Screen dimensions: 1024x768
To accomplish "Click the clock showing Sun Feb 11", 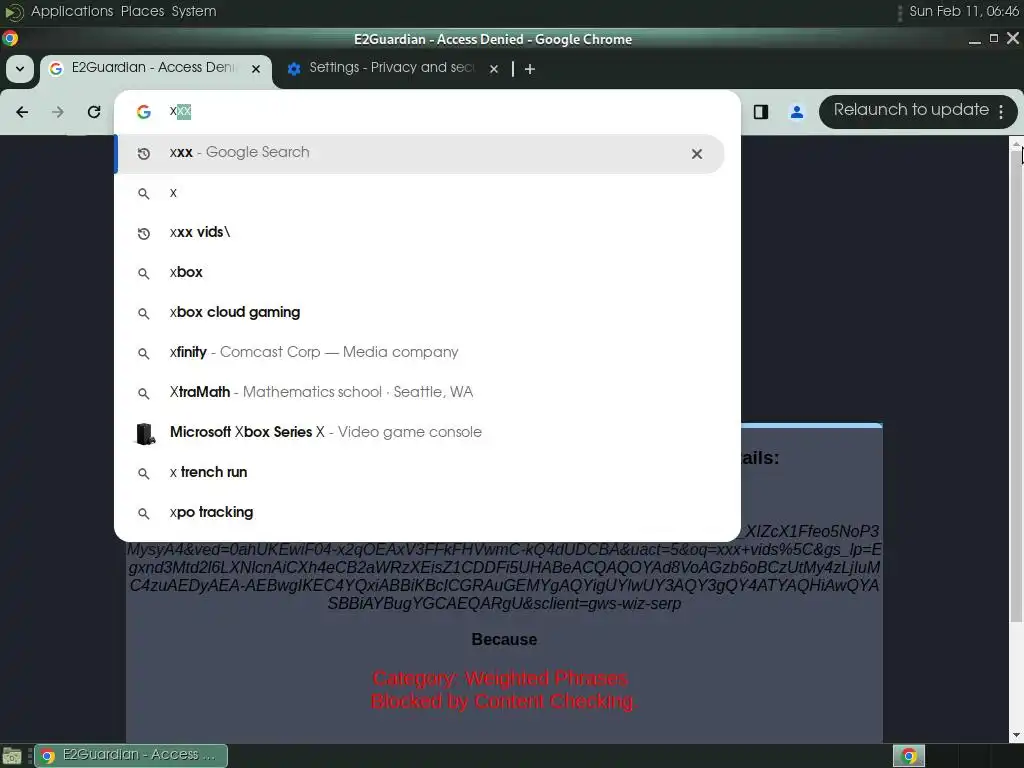I will point(963,11).
